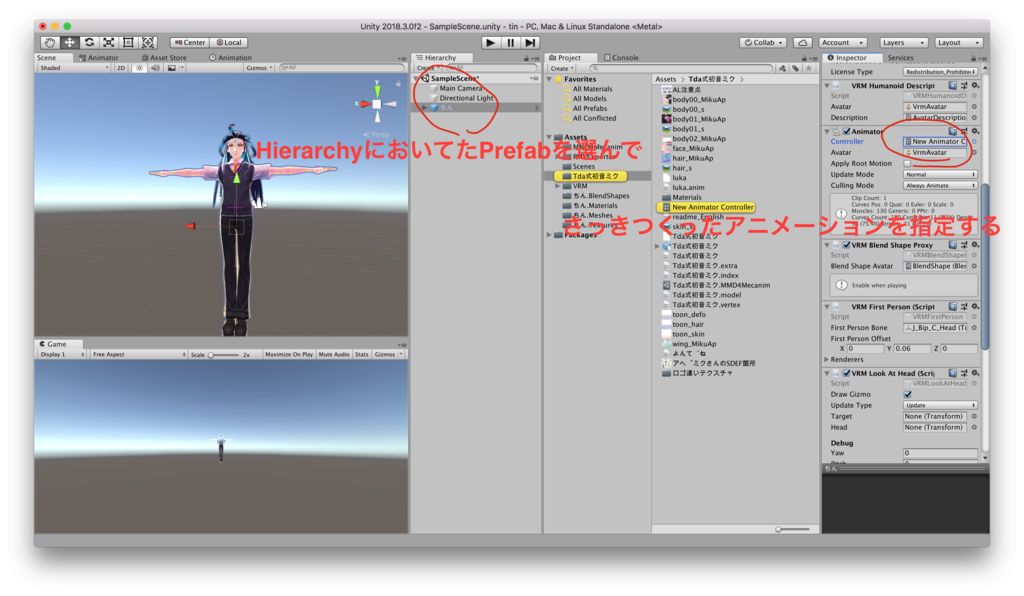Collapse SampleScene in Hierarchy

click(417, 78)
